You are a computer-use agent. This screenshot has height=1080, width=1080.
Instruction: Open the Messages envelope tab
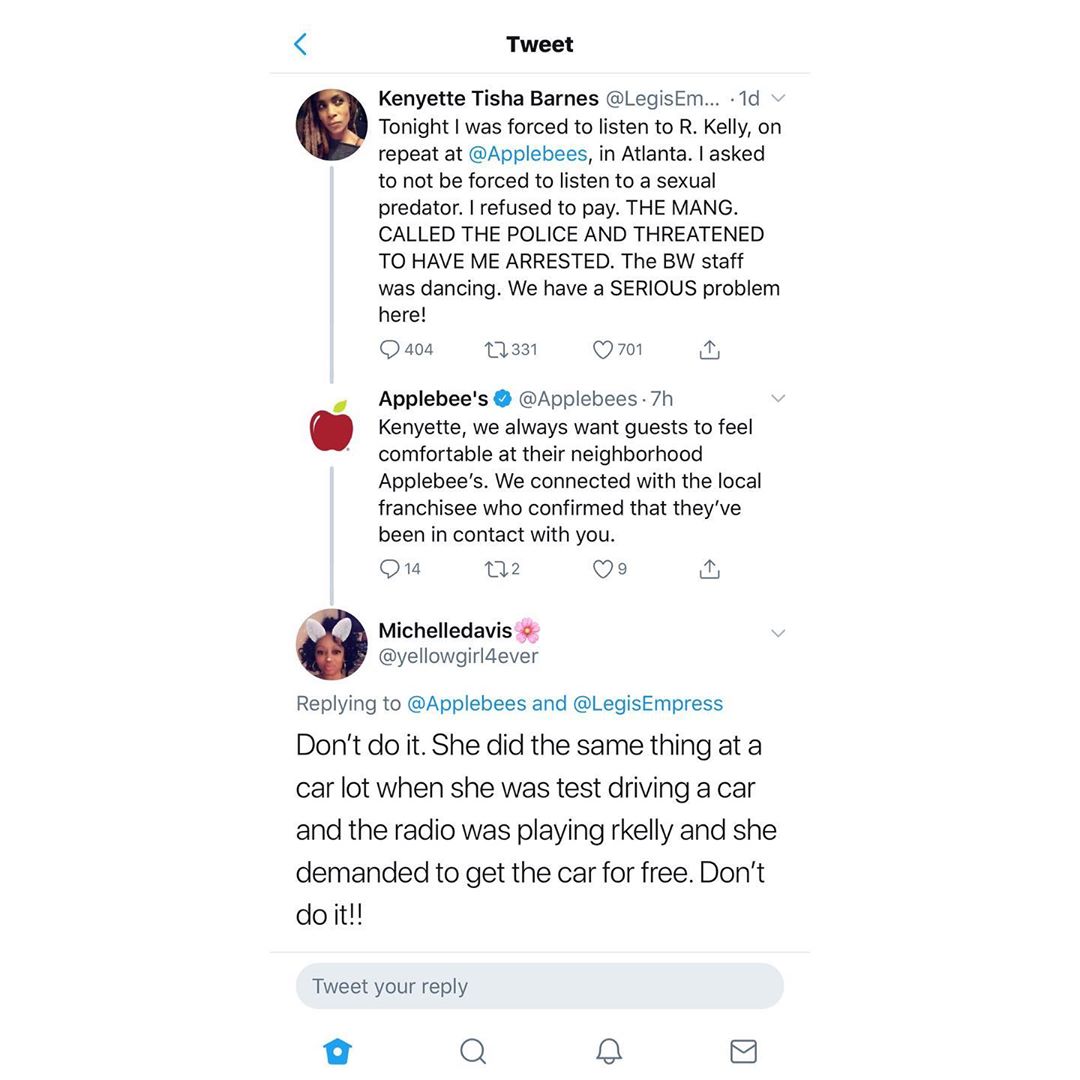(x=743, y=1051)
